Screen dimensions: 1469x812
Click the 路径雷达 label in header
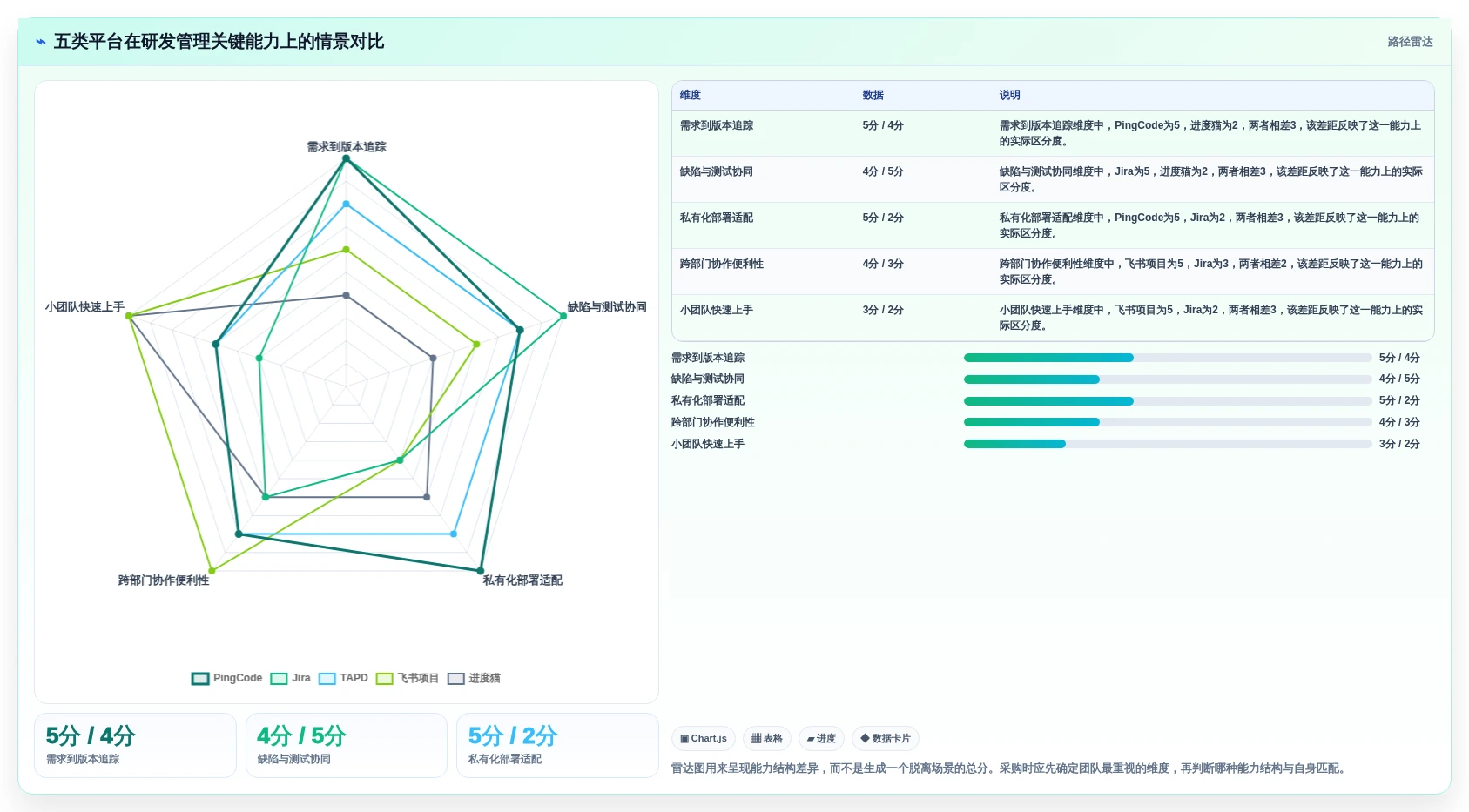pos(1410,42)
